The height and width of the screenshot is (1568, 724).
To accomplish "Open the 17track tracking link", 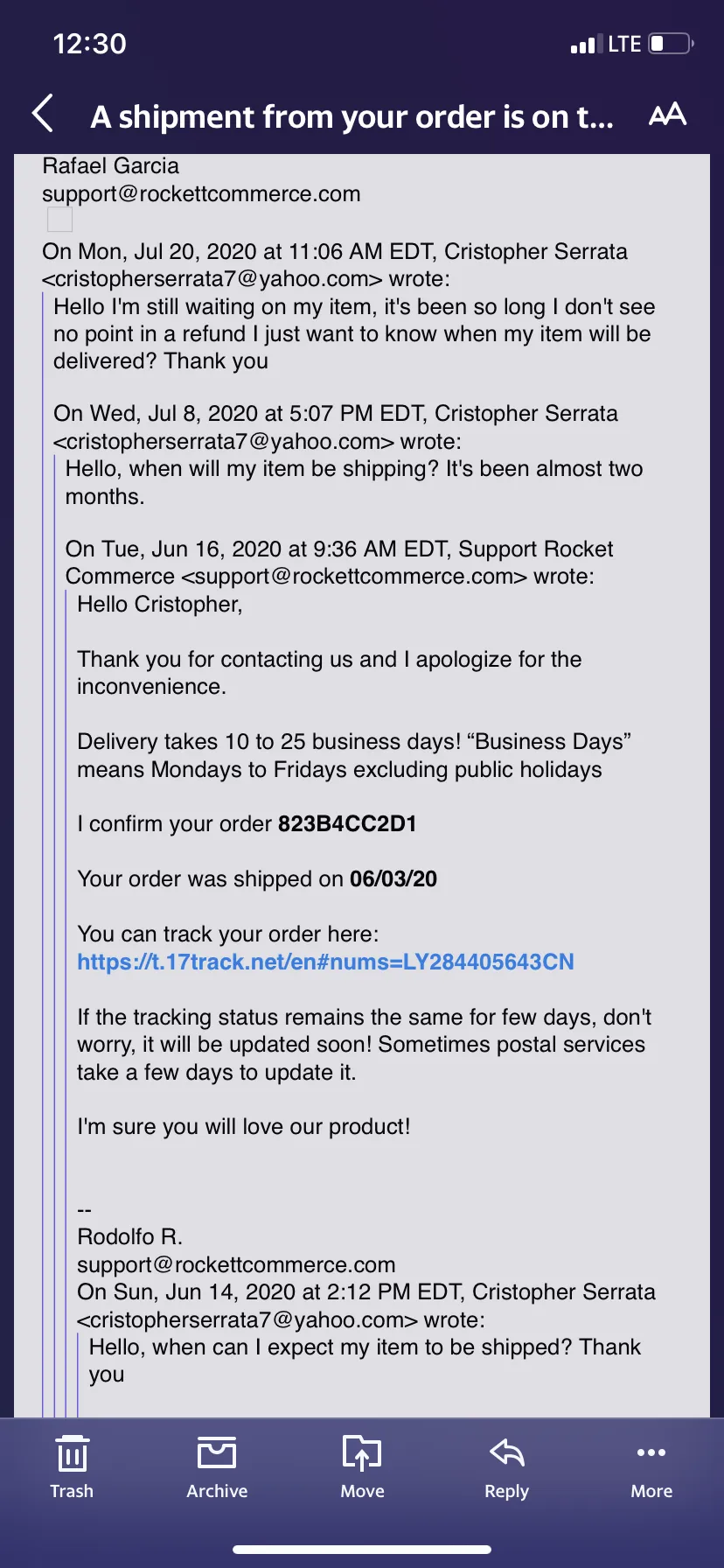I will (x=325, y=962).
